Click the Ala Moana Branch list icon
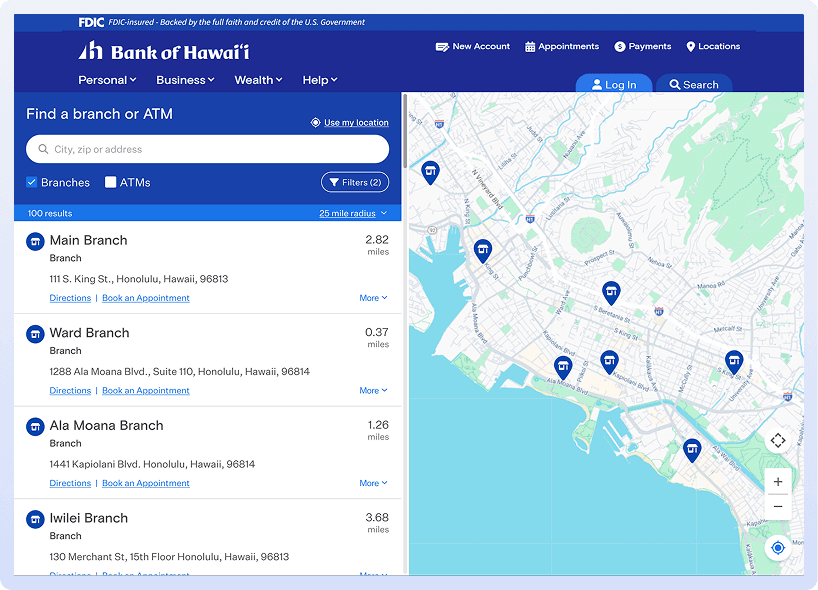 [35, 427]
